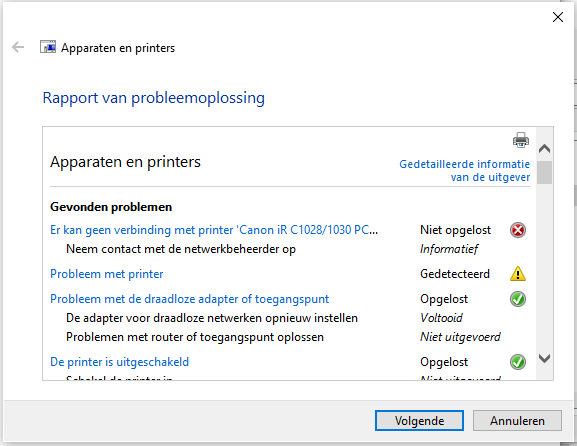
Task: Click the Annuleren button
Action: coord(517,421)
